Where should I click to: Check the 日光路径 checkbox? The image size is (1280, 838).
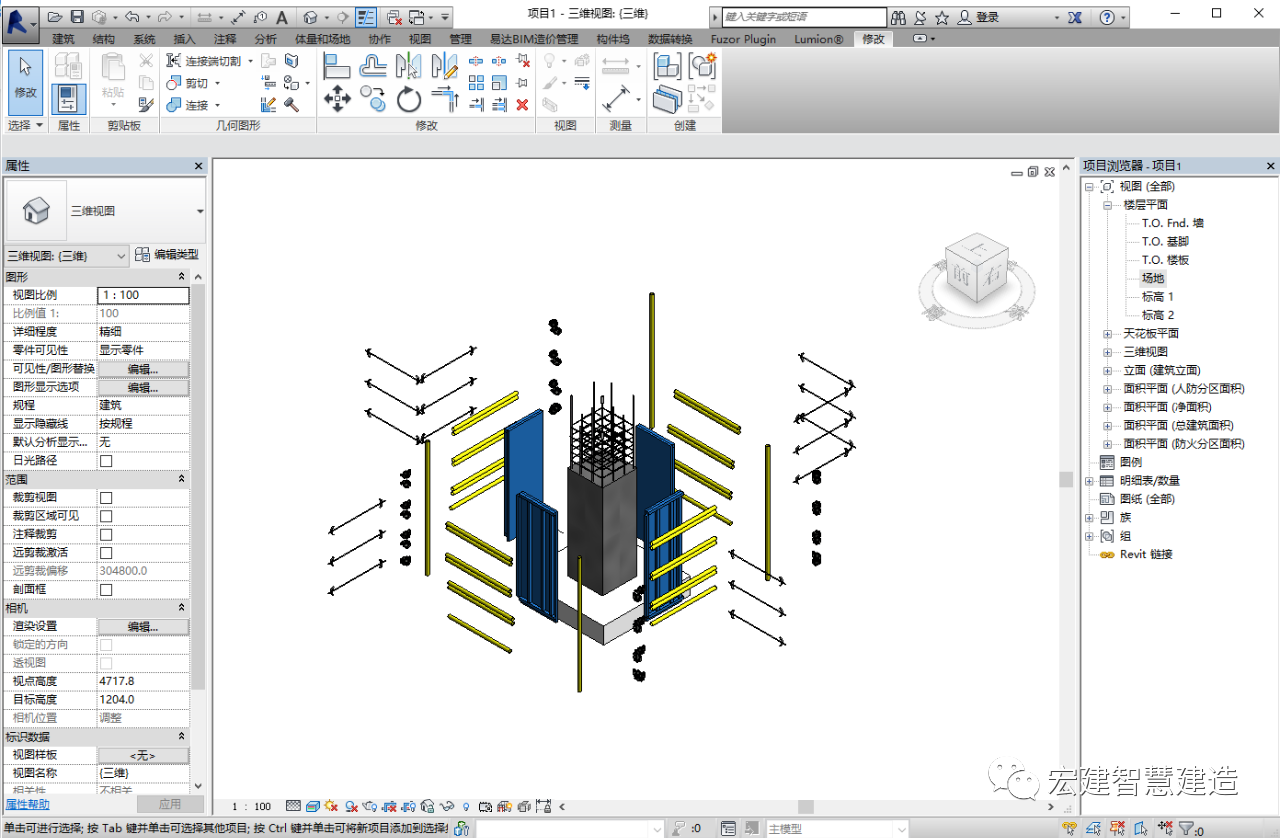click(x=106, y=460)
